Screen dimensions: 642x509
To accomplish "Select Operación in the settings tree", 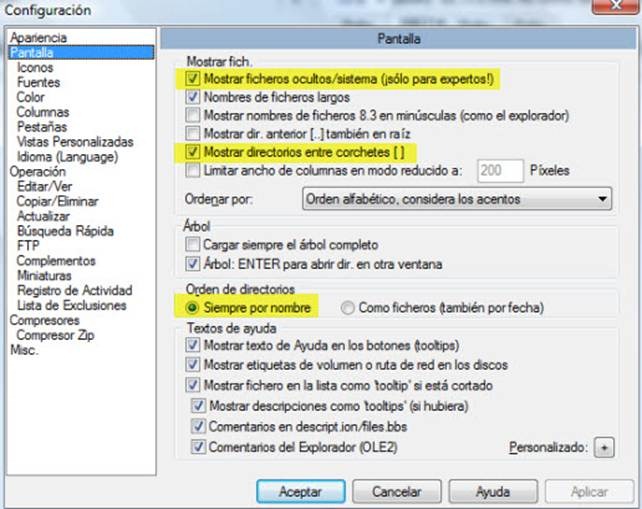I will [x=38, y=172].
